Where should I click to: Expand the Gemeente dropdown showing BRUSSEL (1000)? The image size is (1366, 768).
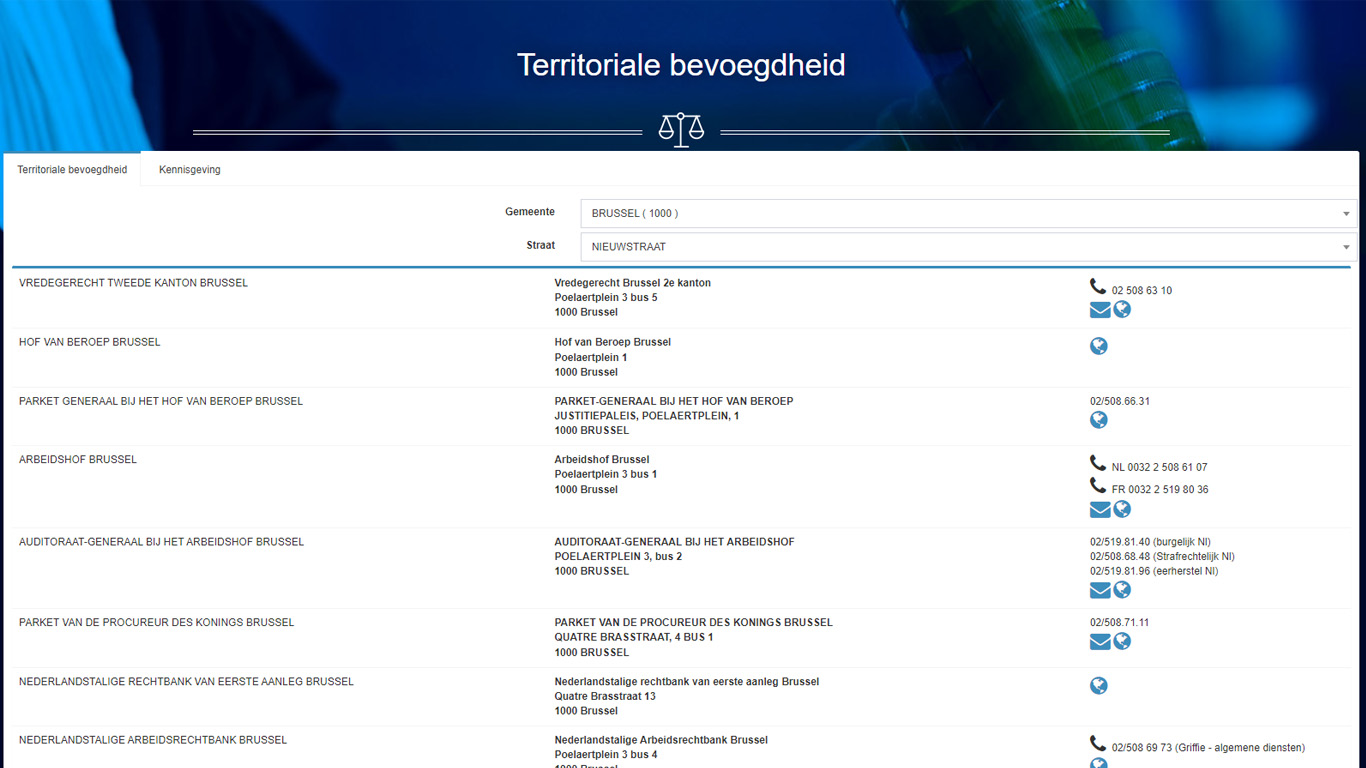(x=968, y=213)
